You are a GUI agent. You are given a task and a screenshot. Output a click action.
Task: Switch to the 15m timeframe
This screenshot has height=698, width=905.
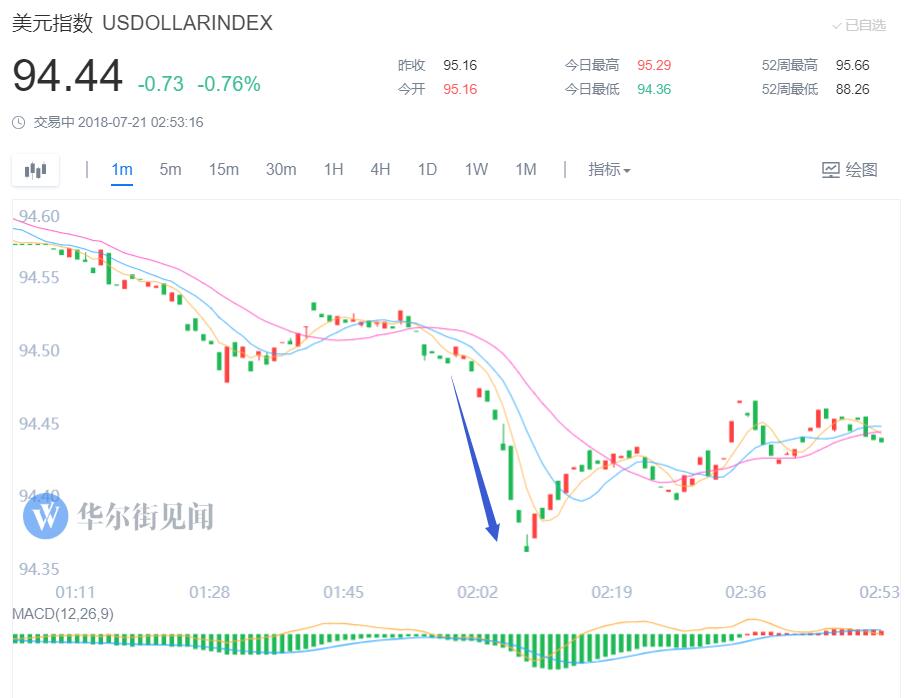coord(224,169)
